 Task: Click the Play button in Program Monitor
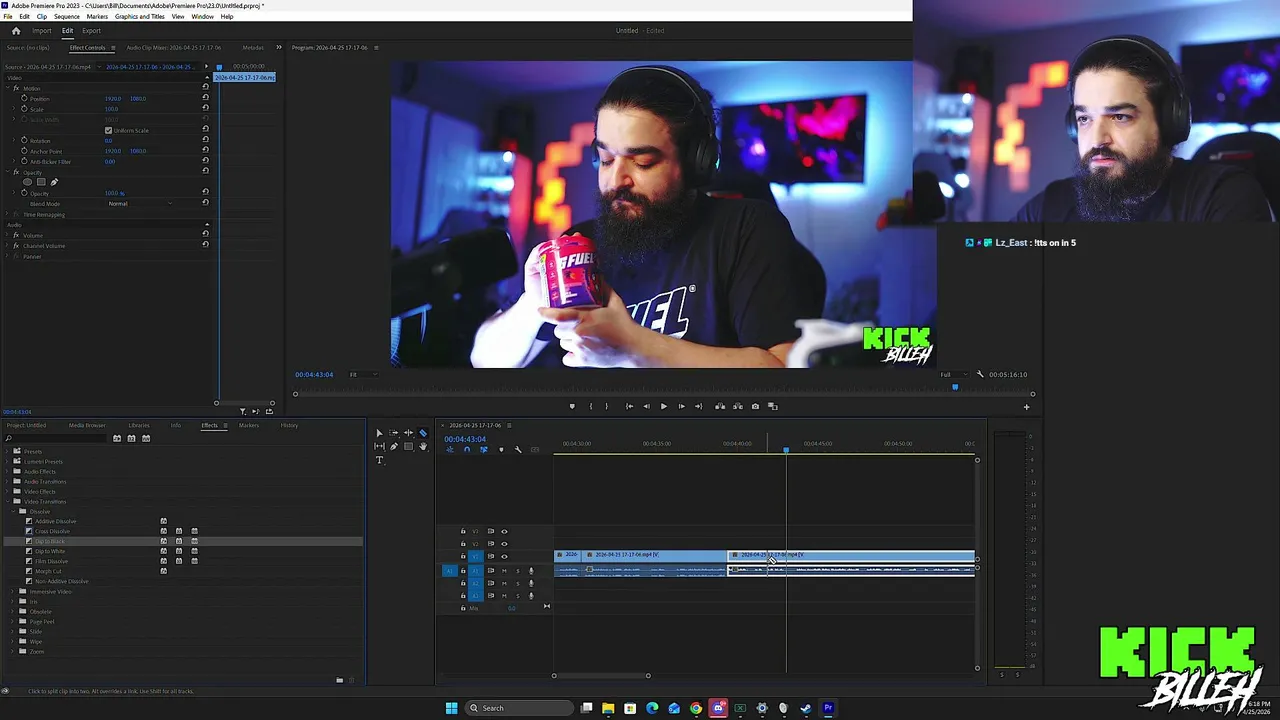663,406
